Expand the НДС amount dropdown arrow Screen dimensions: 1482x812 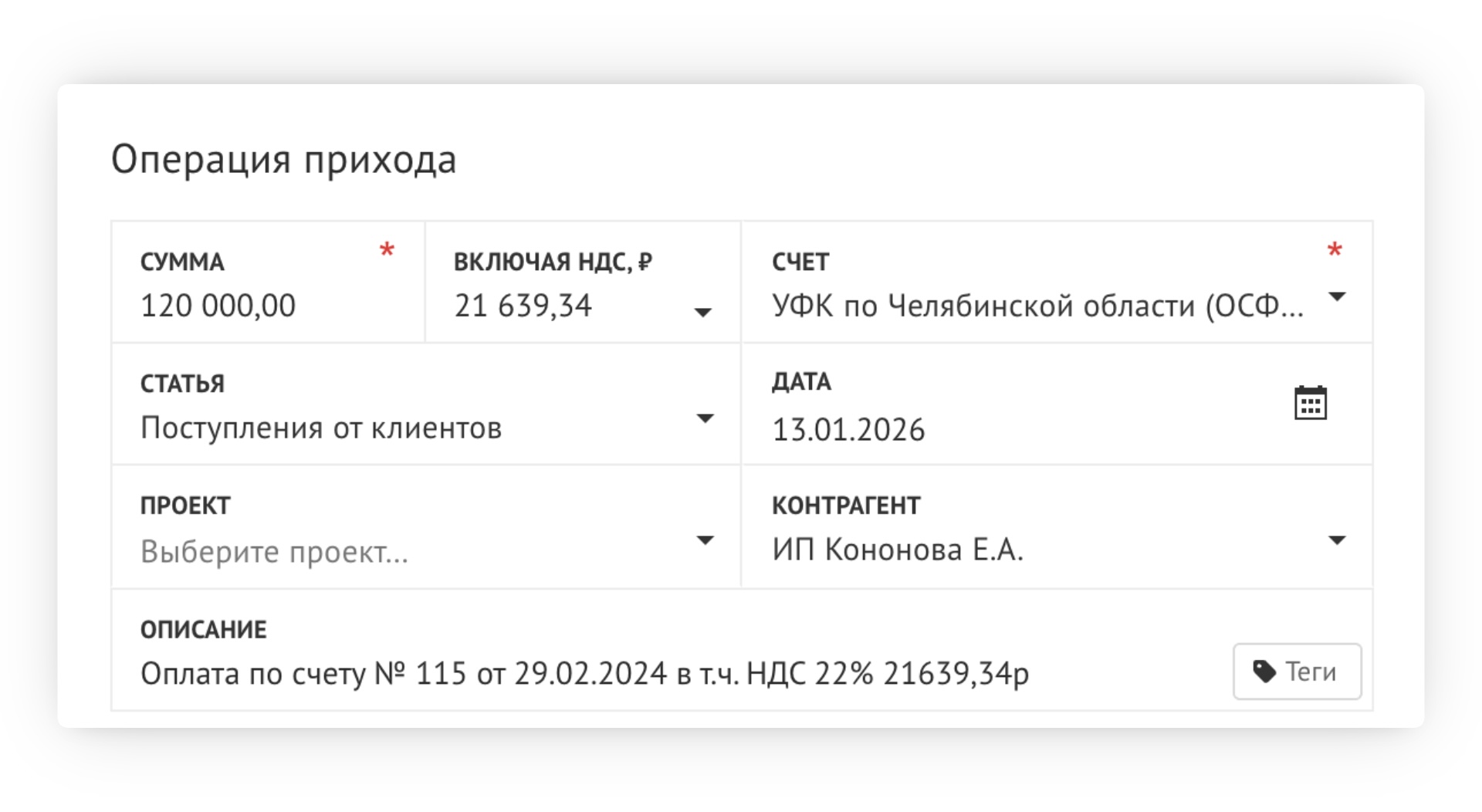click(702, 312)
